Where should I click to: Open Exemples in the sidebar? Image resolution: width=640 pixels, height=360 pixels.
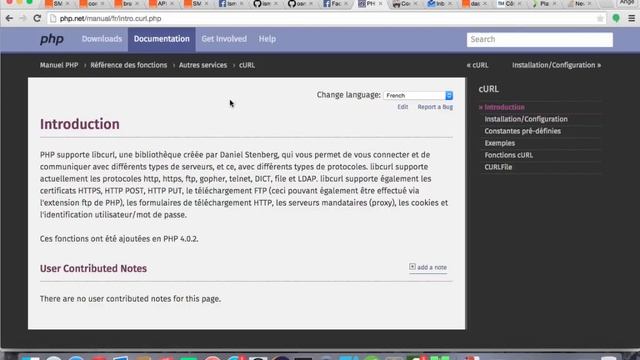tap(500, 143)
